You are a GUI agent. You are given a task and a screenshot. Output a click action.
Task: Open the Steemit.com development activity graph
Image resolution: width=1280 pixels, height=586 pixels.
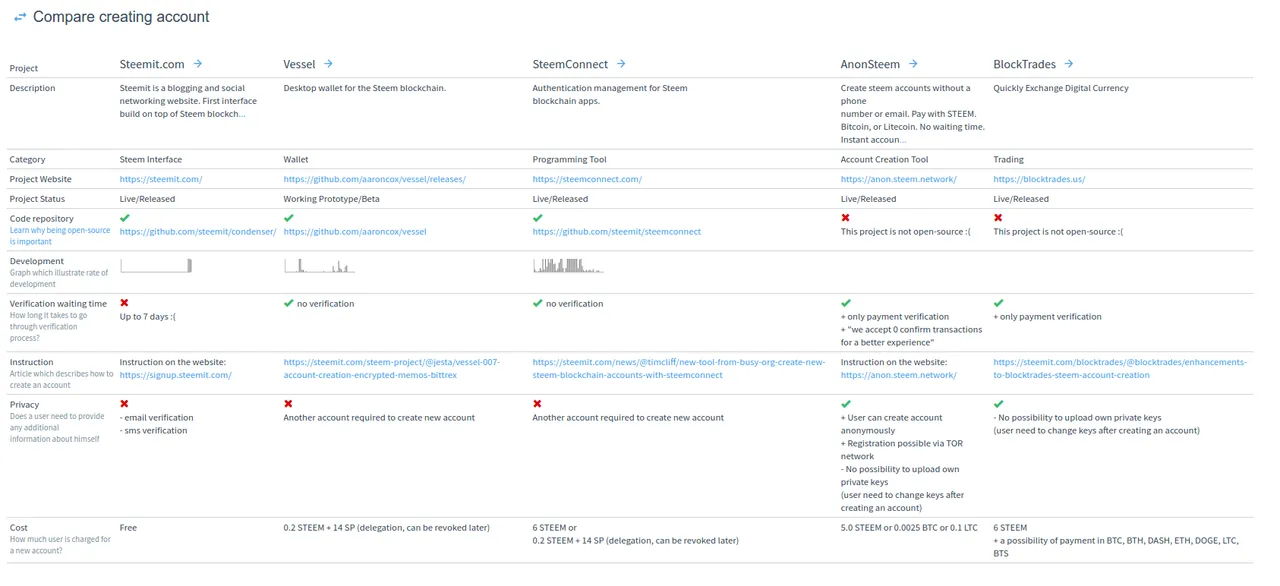(156, 265)
